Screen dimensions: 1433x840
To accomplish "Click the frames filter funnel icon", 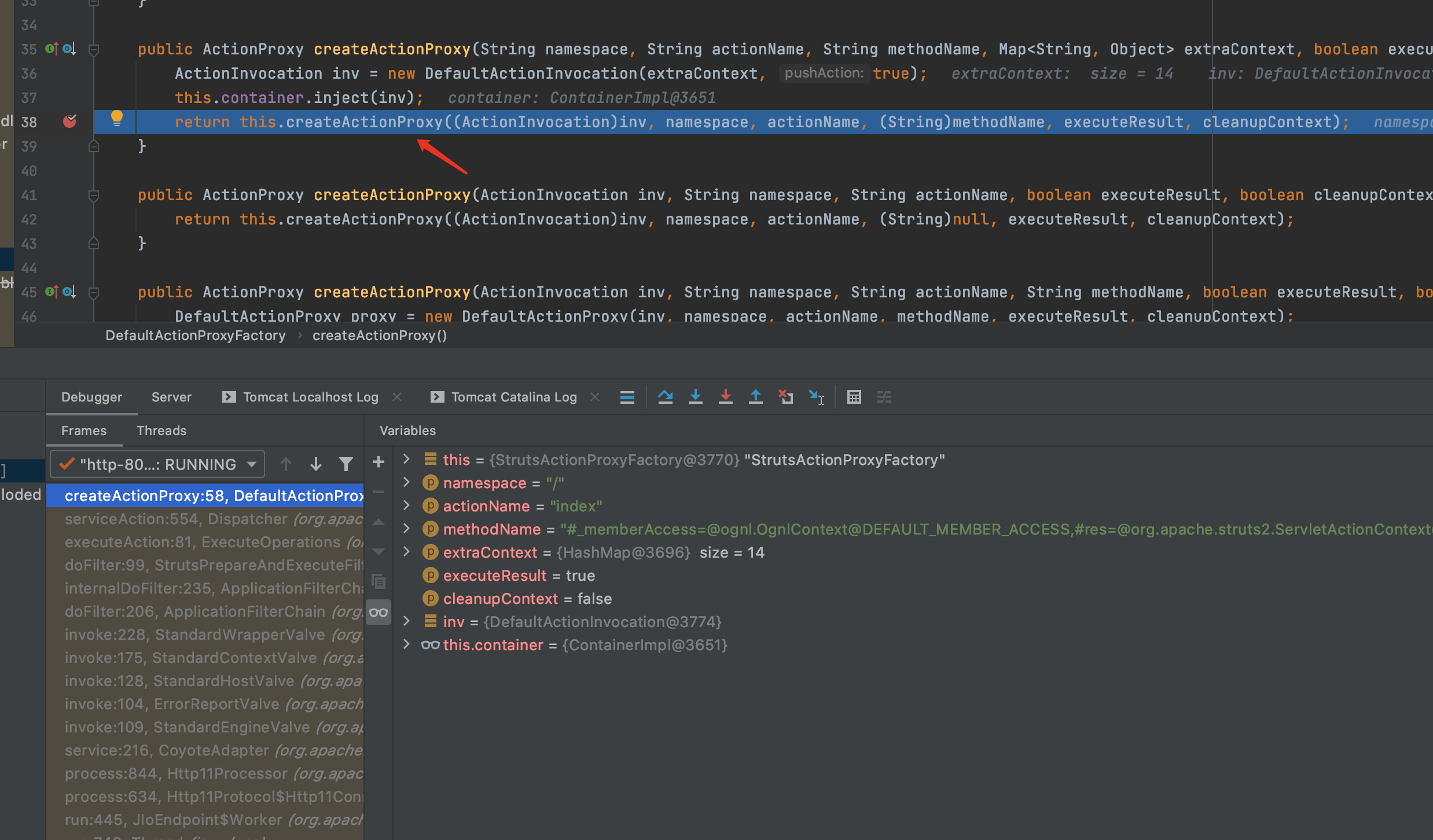I will coord(346,464).
